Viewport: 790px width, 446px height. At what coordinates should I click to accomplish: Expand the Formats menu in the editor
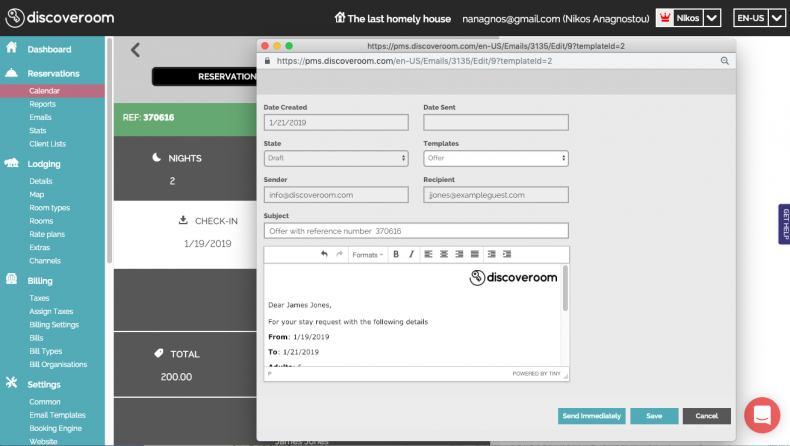click(367, 255)
